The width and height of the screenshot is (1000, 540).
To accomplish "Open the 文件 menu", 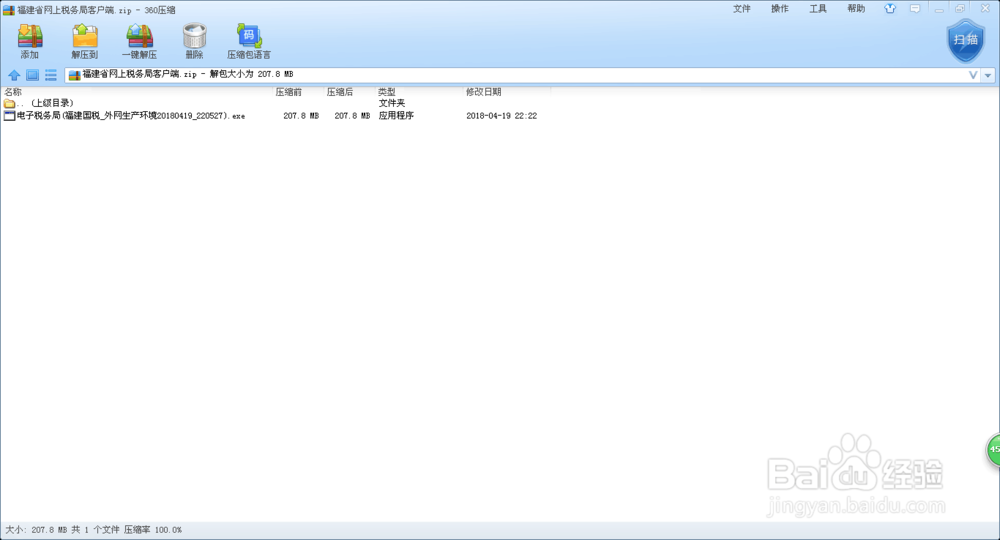I will click(x=742, y=9).
